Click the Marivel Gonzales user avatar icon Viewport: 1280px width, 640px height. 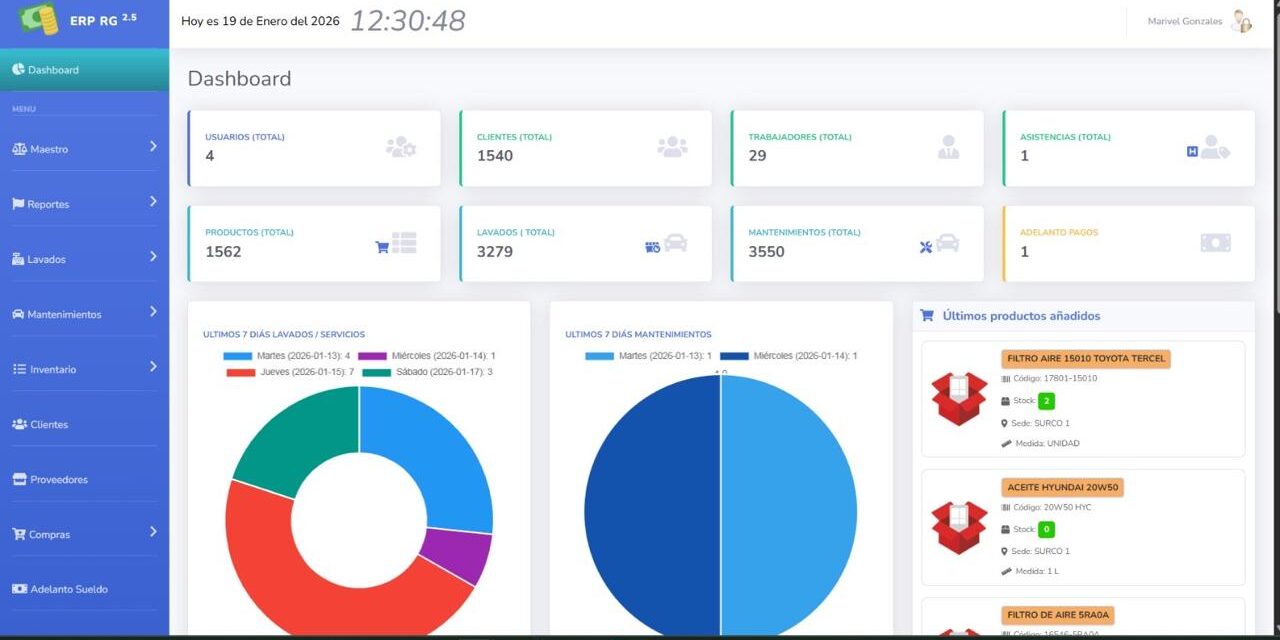[x=1241, y=21]
